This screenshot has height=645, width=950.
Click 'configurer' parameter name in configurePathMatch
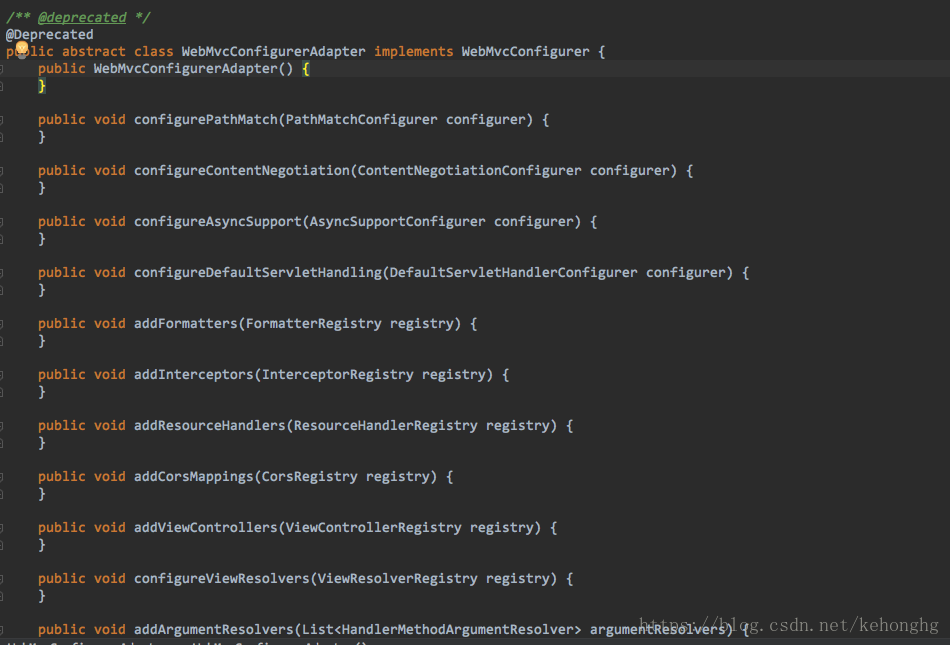point(485,120)
